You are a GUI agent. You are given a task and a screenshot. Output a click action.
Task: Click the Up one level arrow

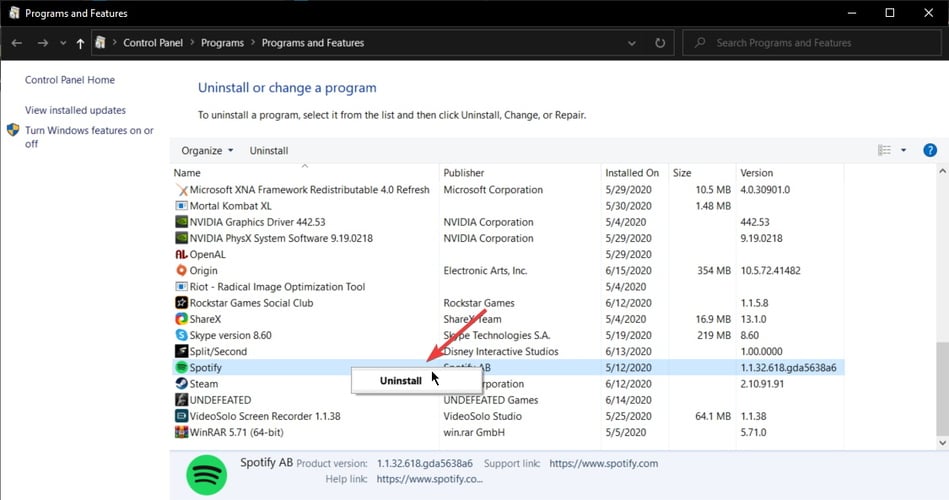(x=80, y=43)
